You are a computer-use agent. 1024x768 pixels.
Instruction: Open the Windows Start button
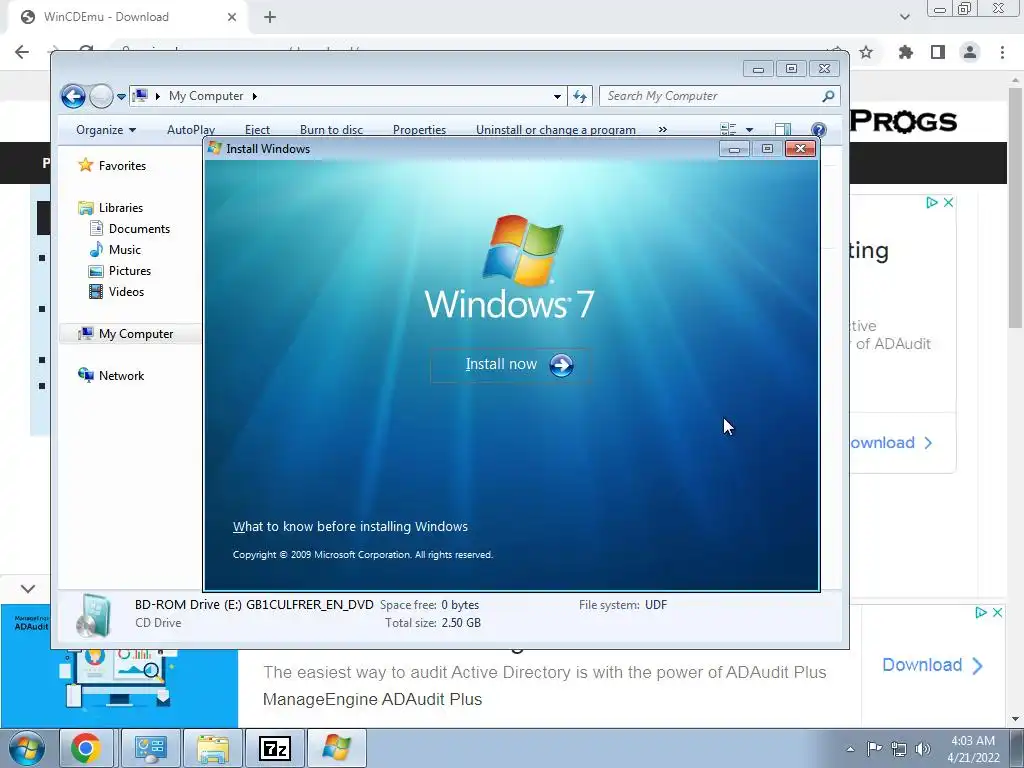(x=26, y=748)
